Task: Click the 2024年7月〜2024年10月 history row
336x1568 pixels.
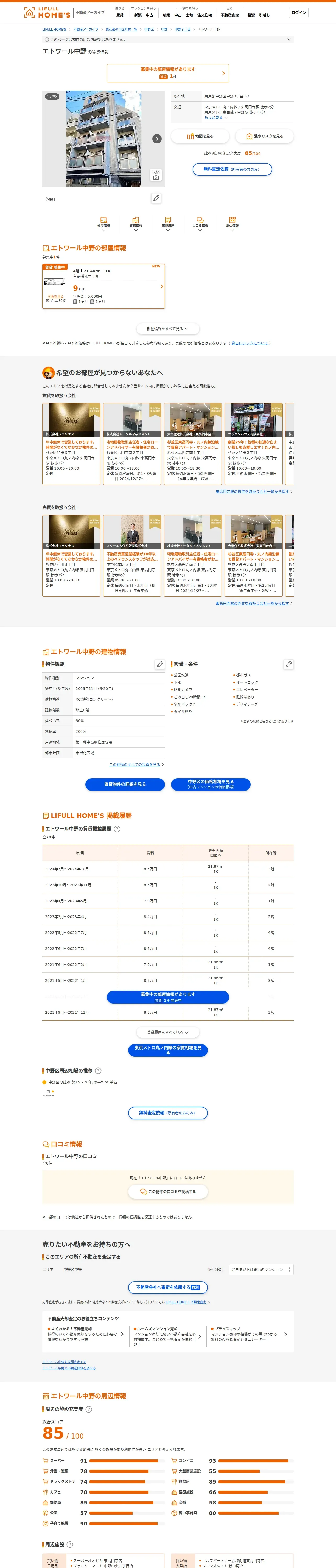Action: coord(168,869)
